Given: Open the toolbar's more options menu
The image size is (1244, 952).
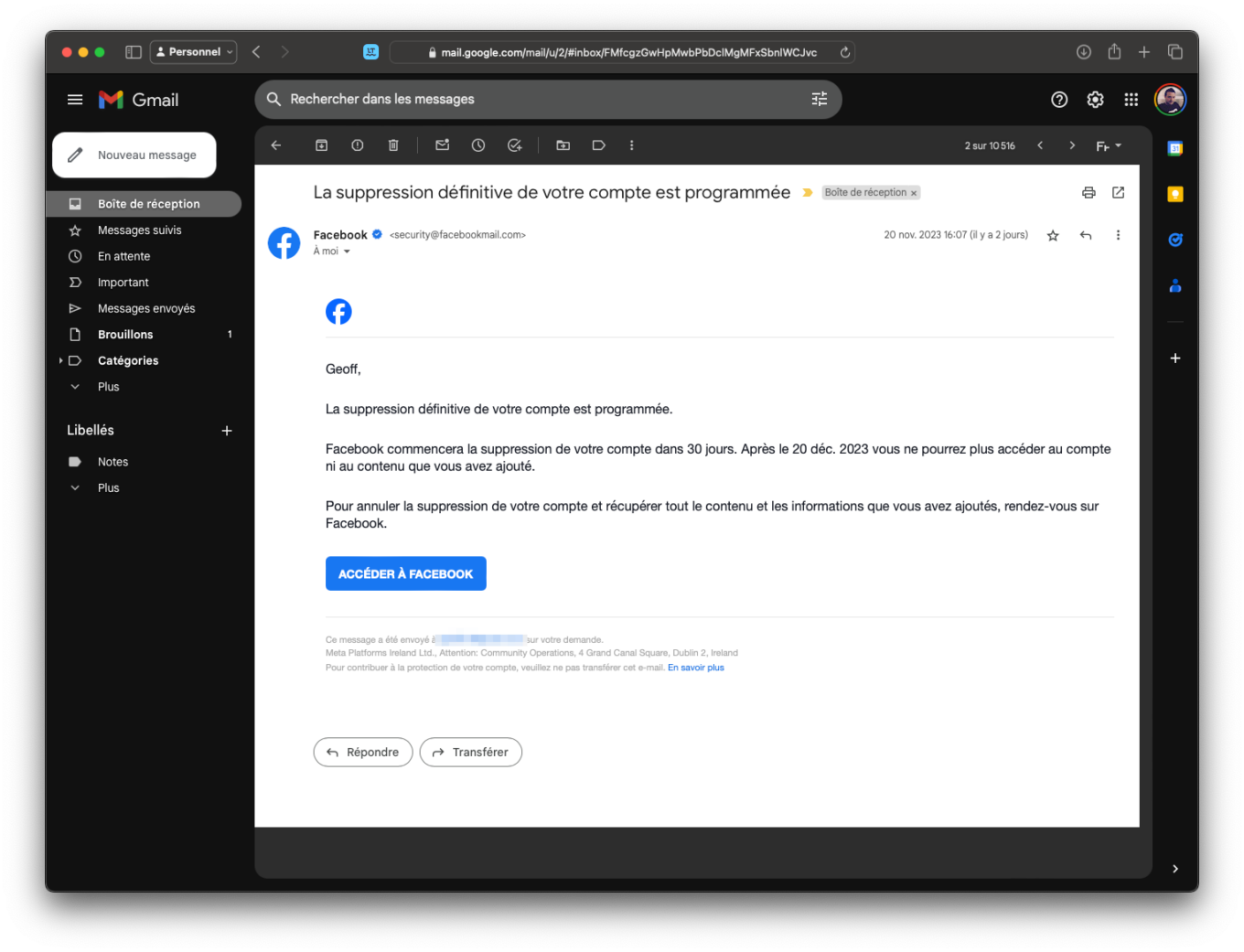Looking at the screenshot, I should pyautogui.click(x=632, y=145).
